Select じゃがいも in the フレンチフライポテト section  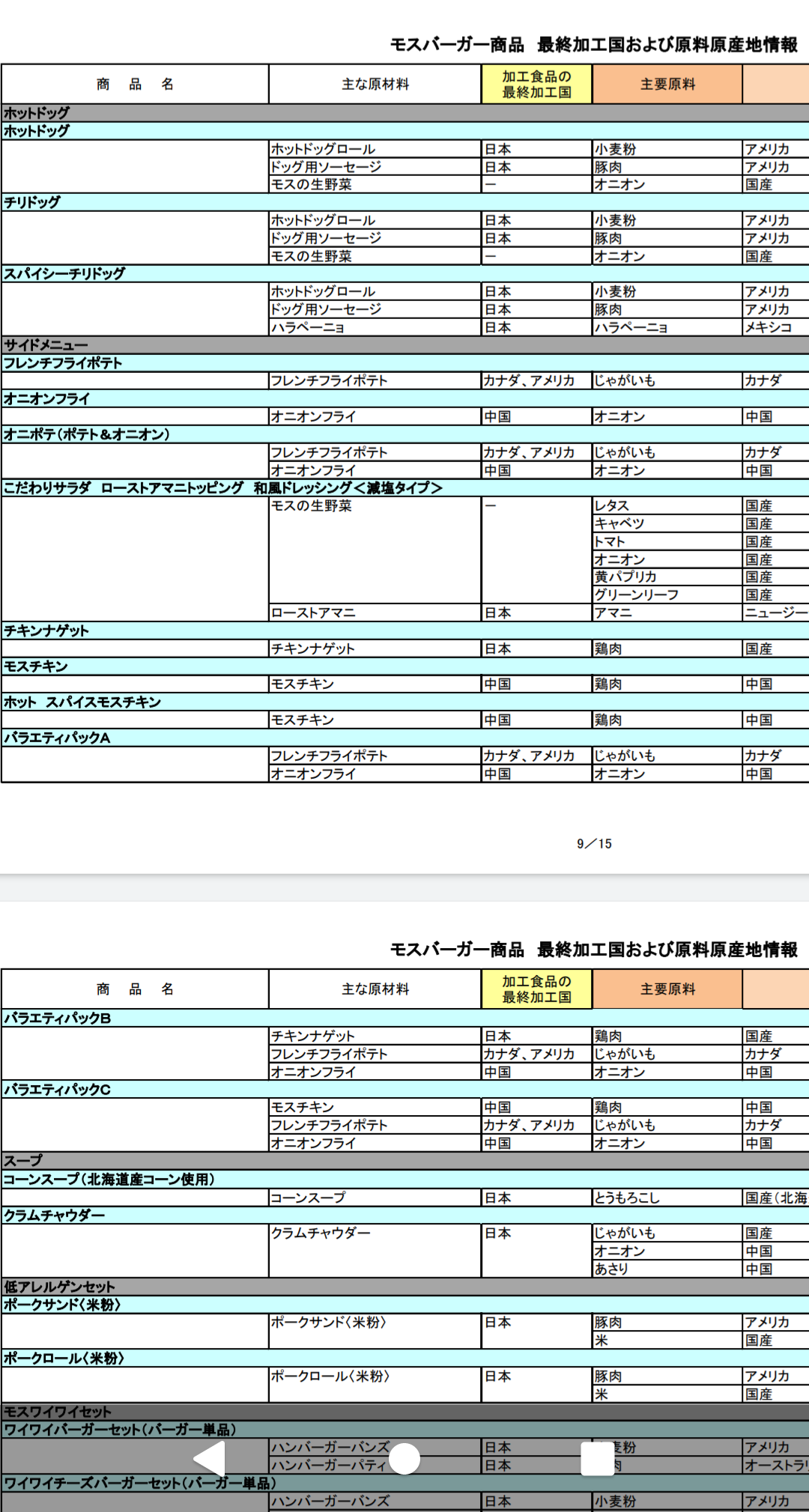click(667, 380)
